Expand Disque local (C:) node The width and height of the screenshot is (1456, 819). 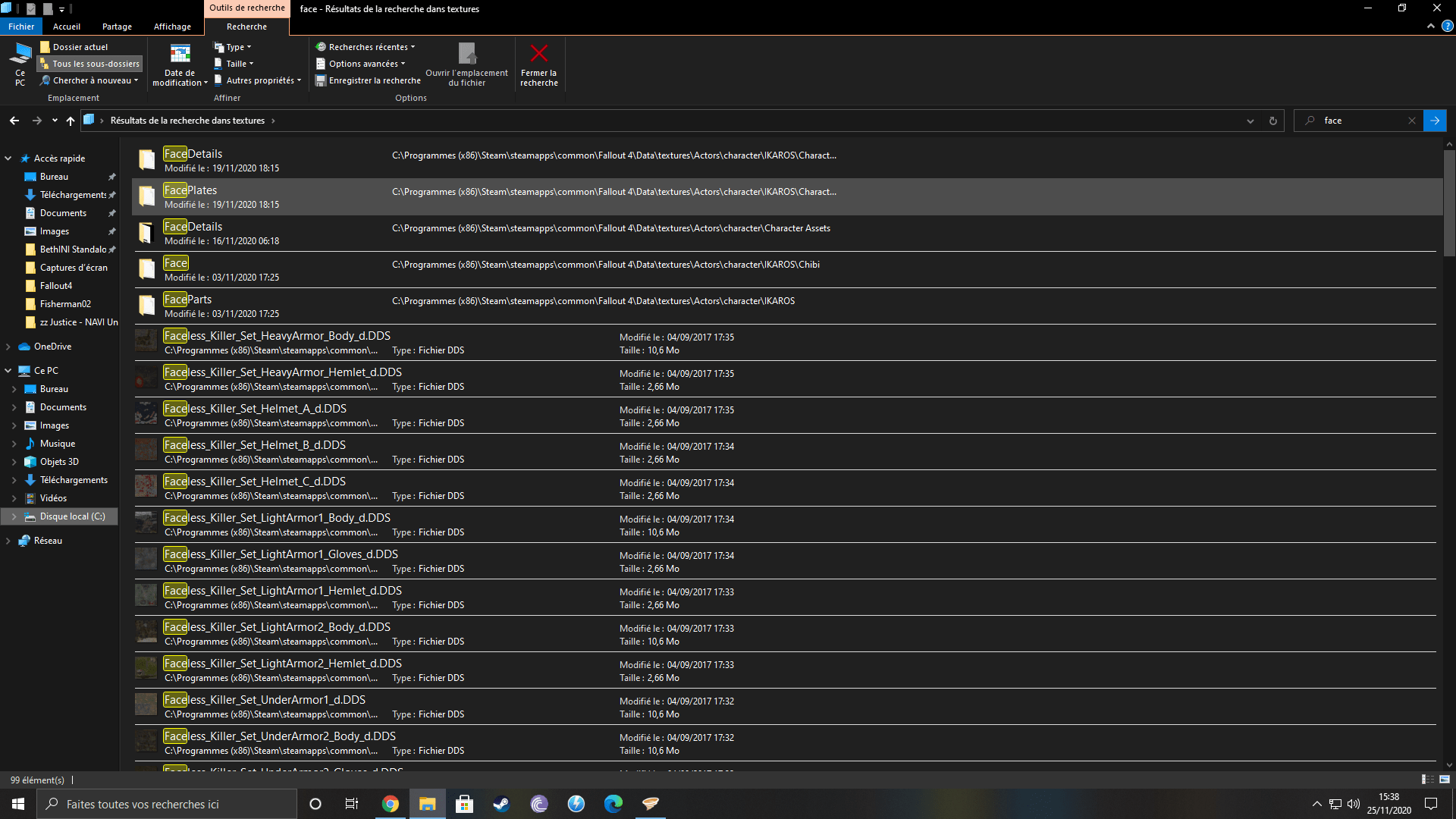click(x=14, y=516)
